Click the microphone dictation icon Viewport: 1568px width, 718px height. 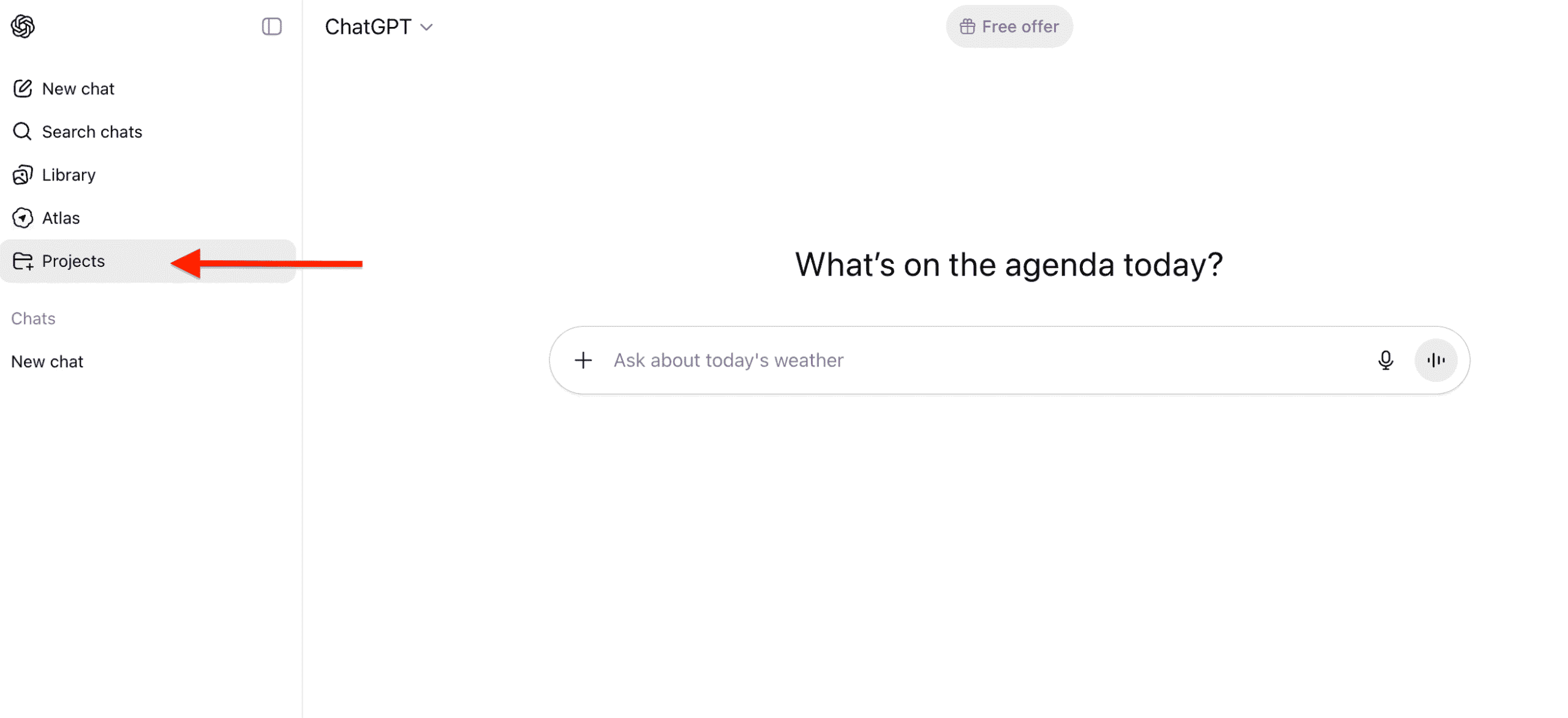click(x=1385, y=360)
